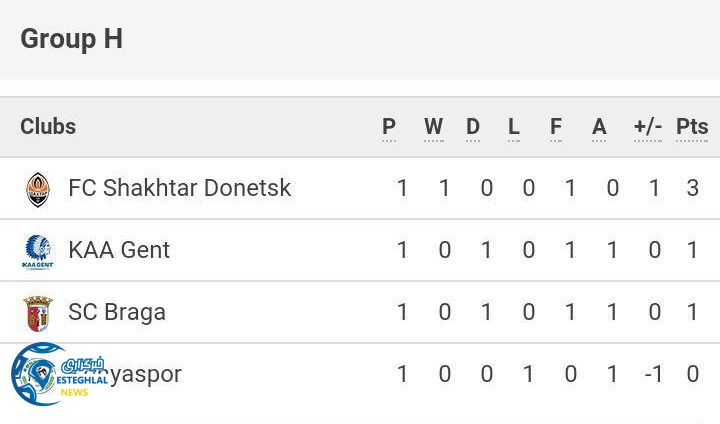The image size is (720, 424).
Task: Click the P (played) column header
Action: (389, 127)
